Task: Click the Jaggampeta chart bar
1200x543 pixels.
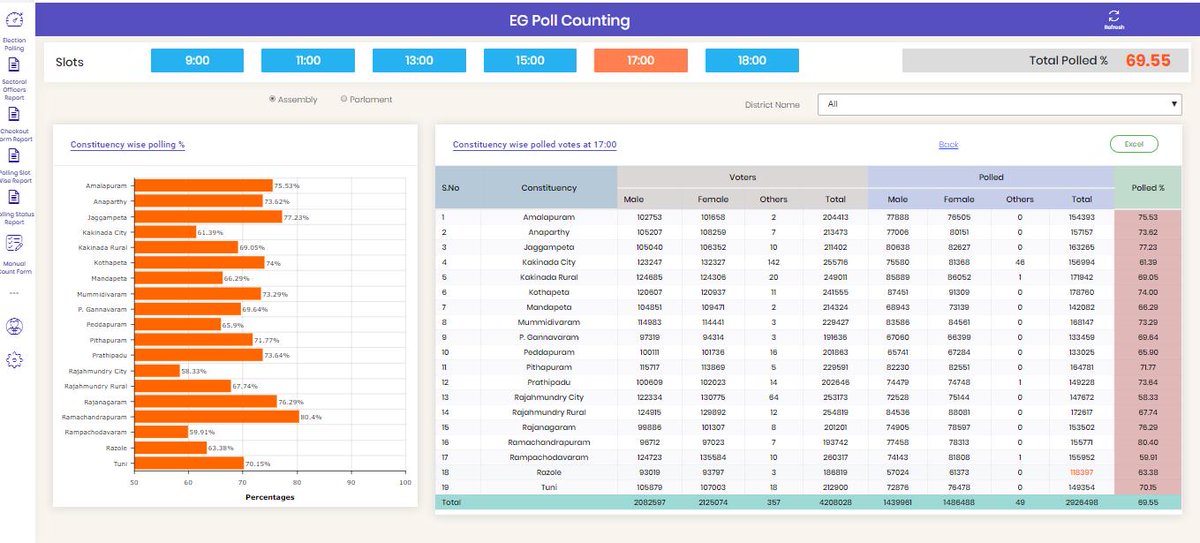Action: 208,217
